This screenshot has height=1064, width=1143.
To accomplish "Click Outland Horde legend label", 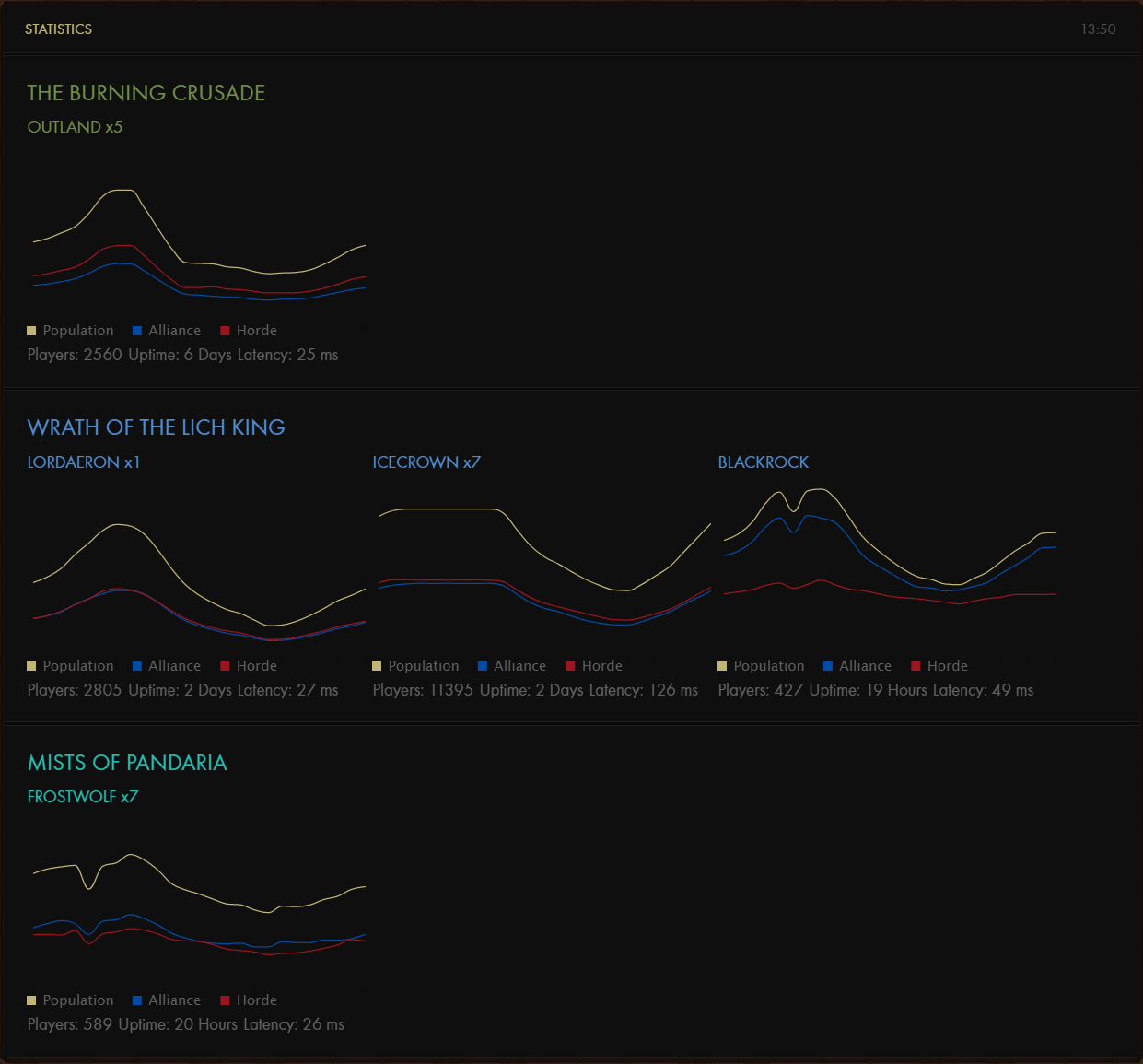I will 257,331.
